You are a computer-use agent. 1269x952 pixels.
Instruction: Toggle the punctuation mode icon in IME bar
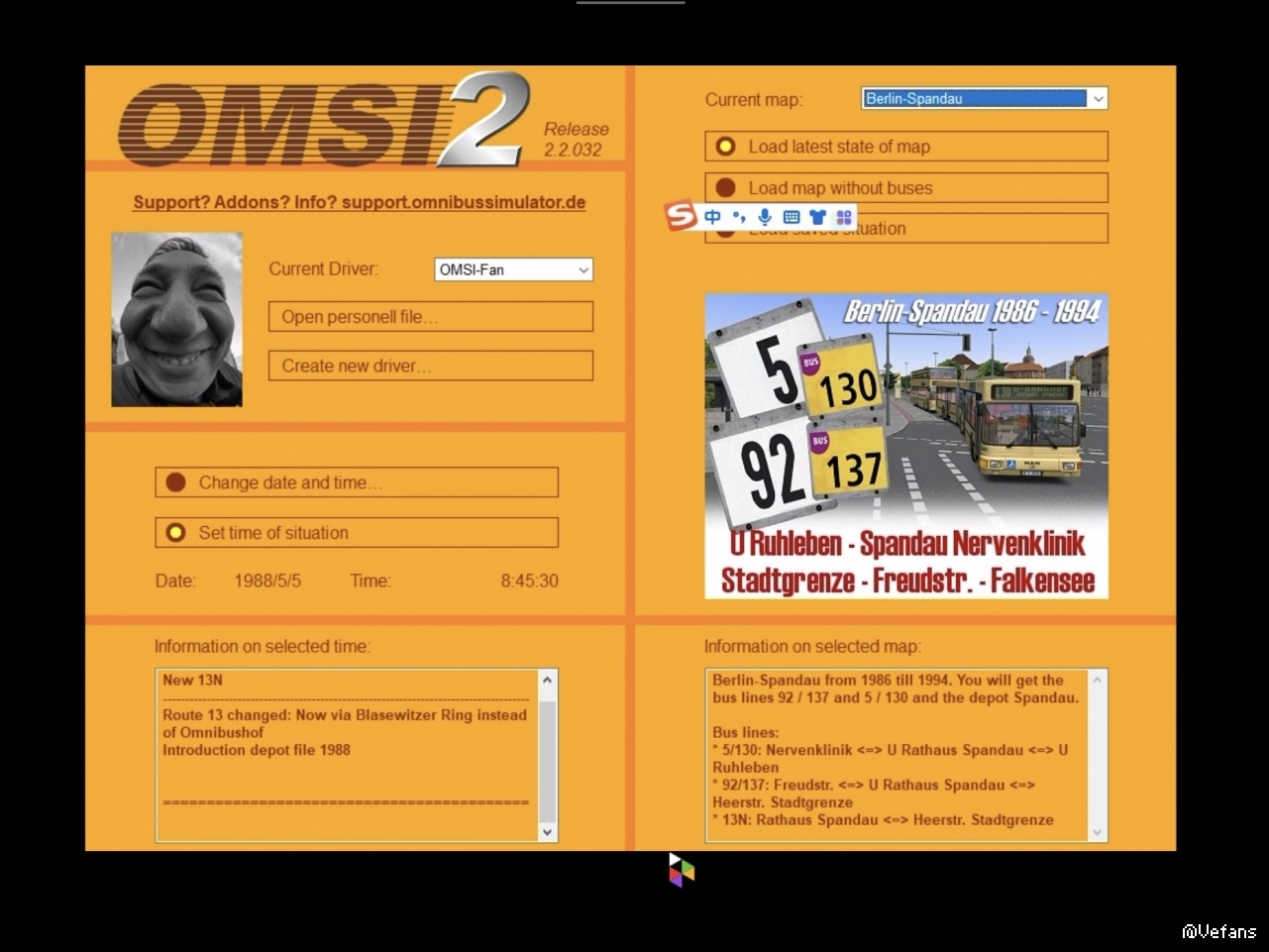[739, 217]
